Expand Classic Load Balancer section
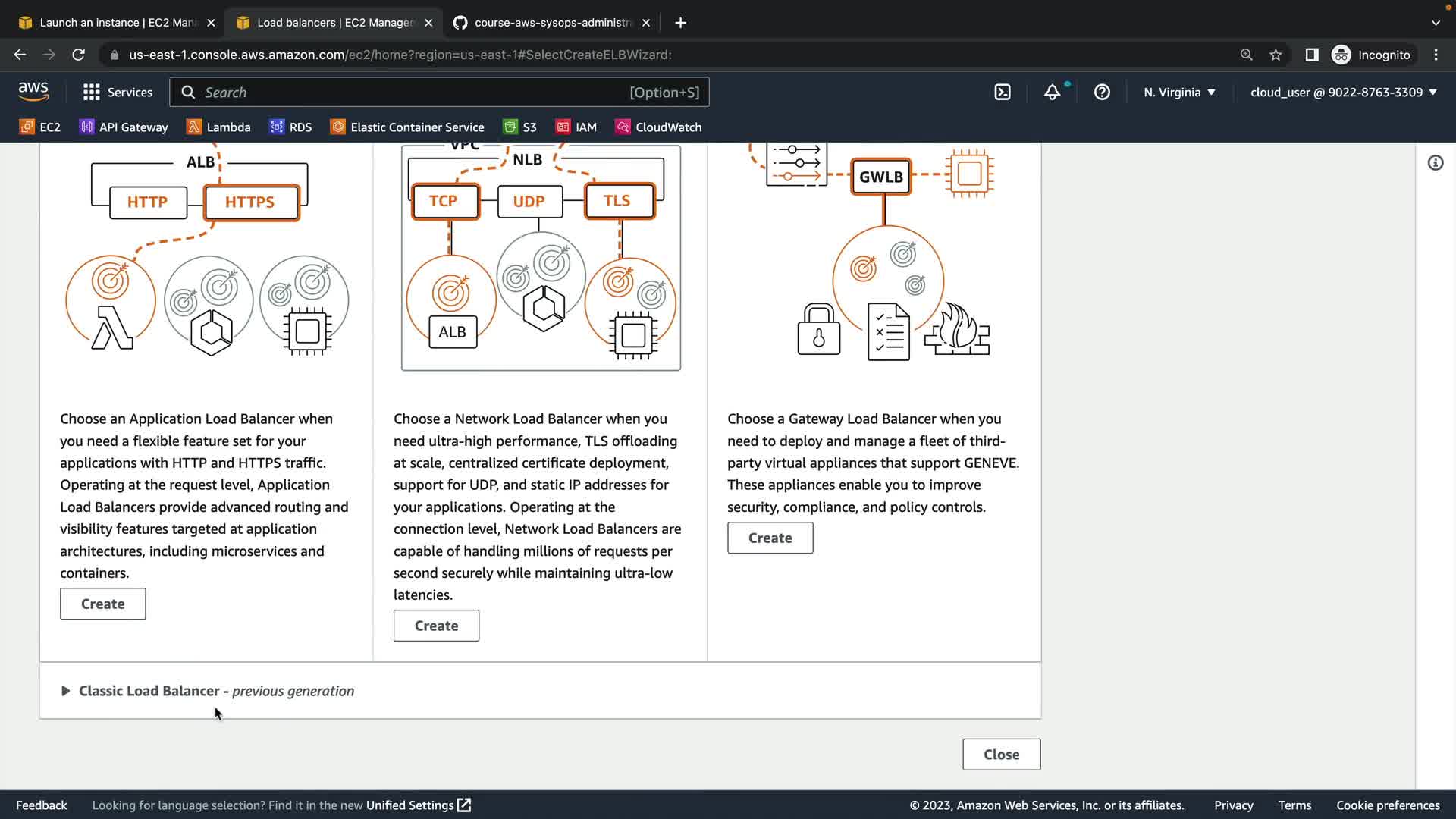 (x=65, y=691)
